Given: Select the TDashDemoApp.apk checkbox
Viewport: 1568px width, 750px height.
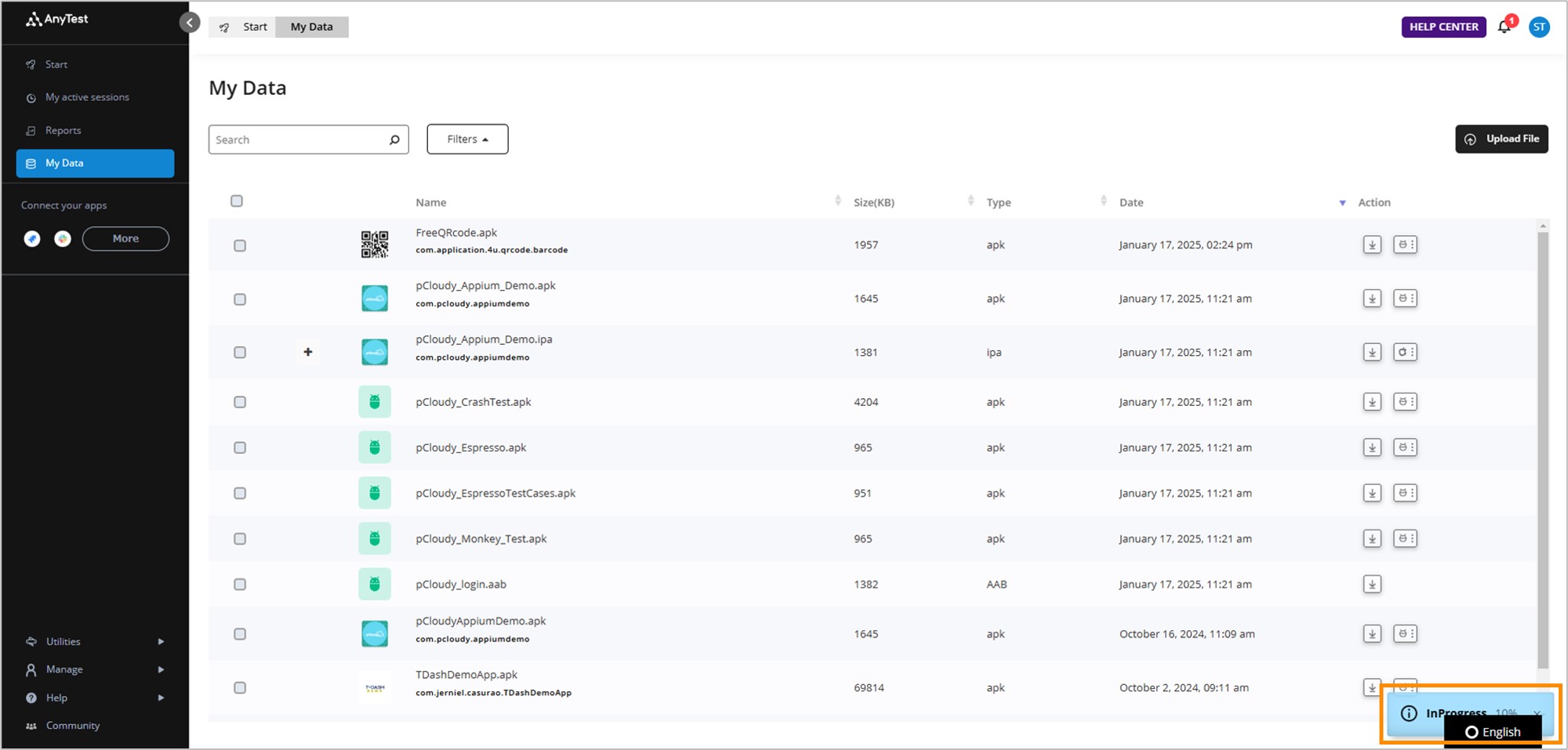Looking at the screenshot, I should 240,687.
